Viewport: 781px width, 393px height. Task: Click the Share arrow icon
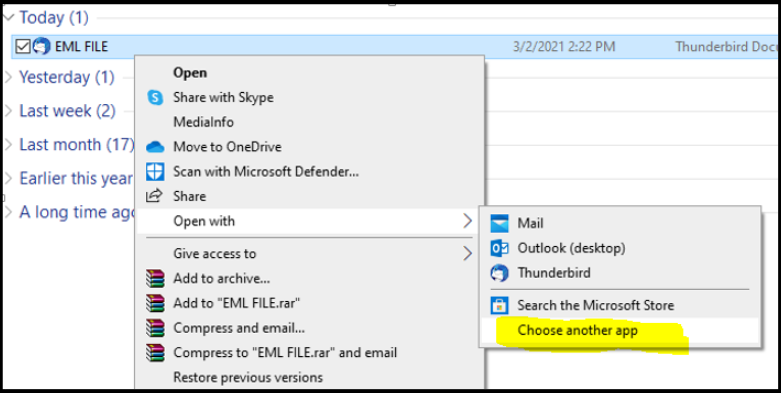154,196
